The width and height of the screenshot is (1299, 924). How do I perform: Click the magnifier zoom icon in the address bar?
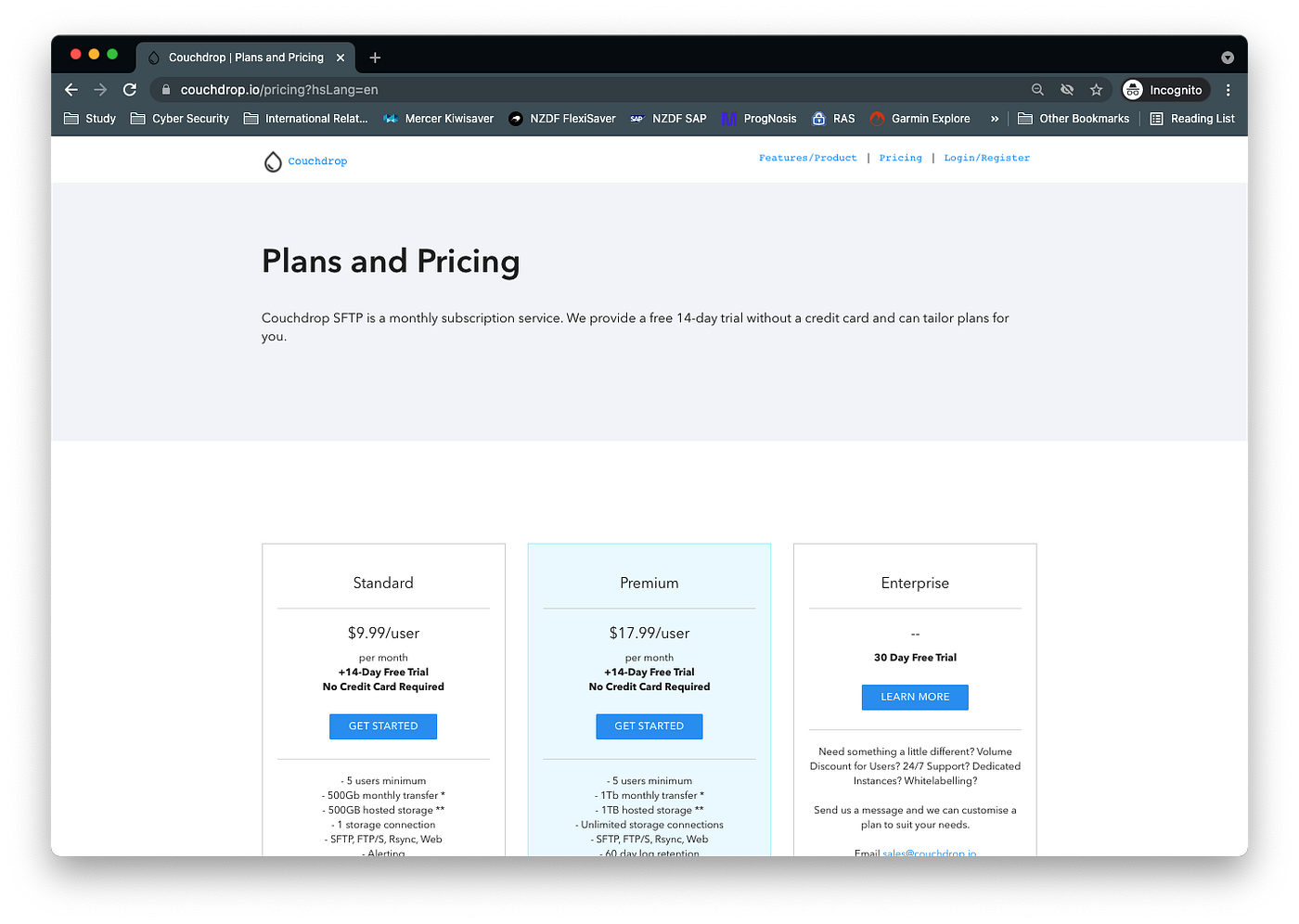(1037, 89)
